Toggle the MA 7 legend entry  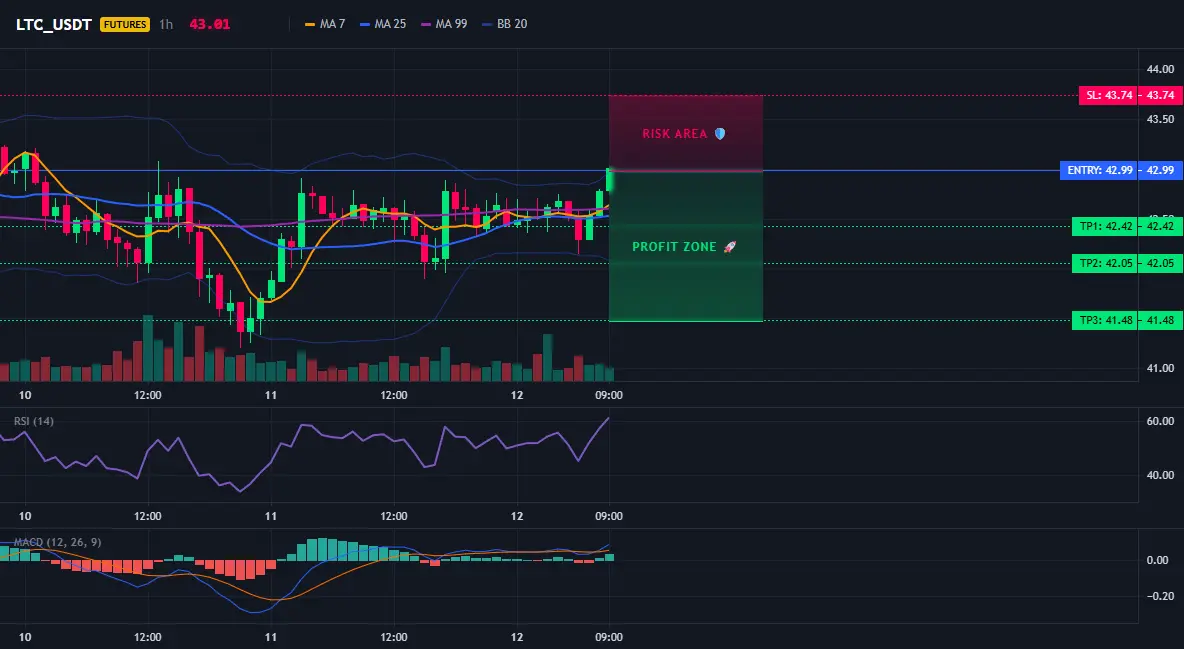click(x=325, y=24)
